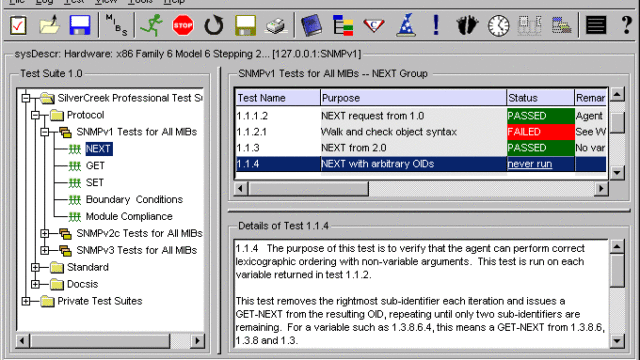640x360 pixels.
Task: Click the Remarks column header
Action: click(591, 98)
